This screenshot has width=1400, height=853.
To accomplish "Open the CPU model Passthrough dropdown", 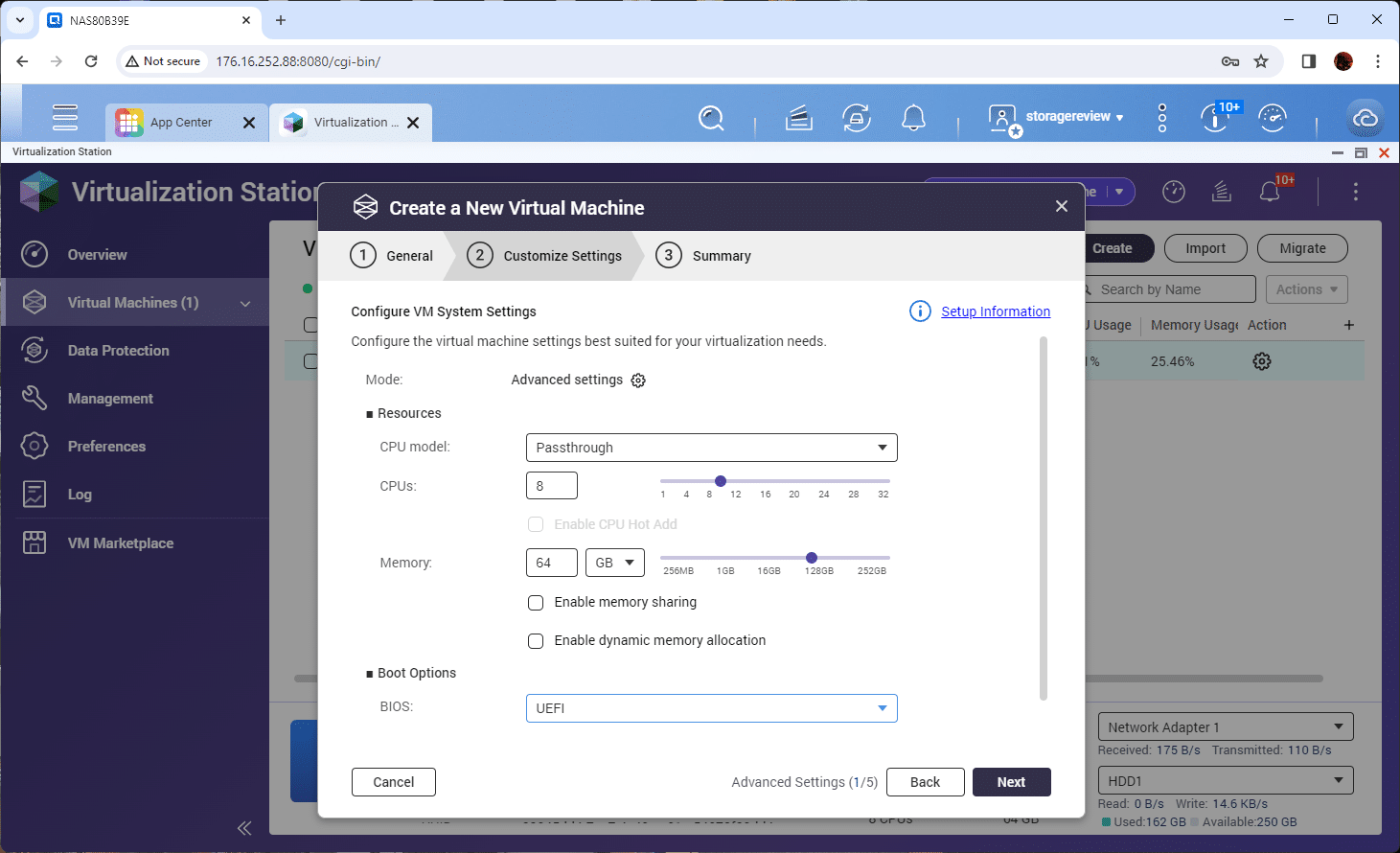I will [712, 448].
